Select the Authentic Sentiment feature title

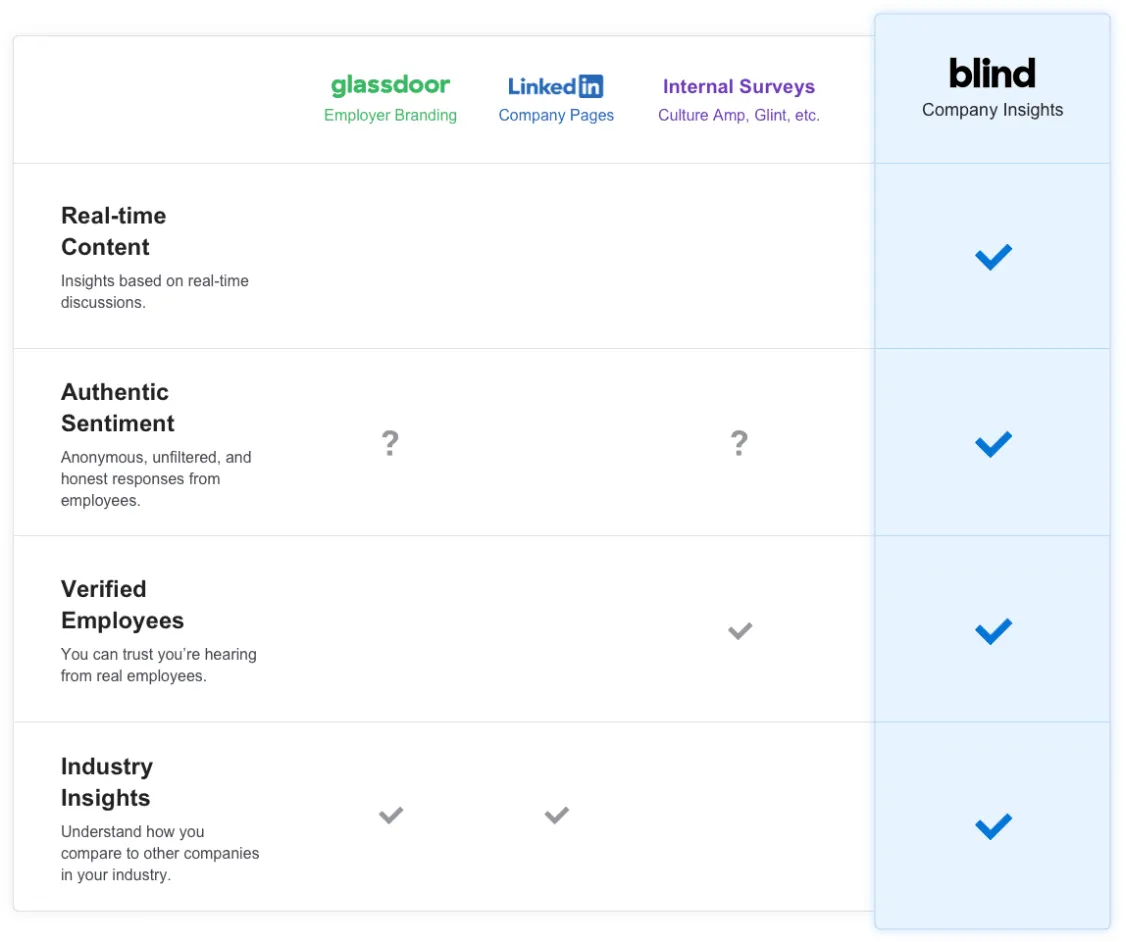(x=117, y=407)
